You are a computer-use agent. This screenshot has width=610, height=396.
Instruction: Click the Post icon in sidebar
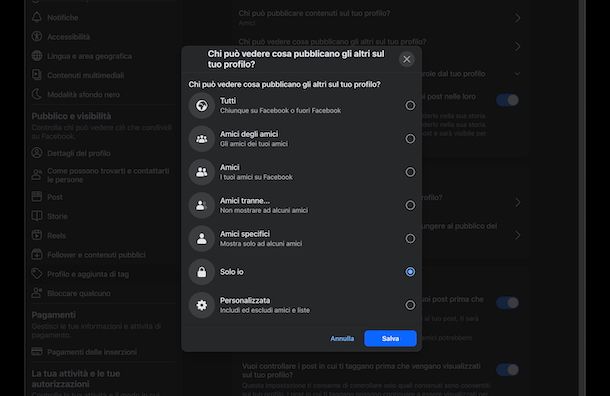pos(37,196)
